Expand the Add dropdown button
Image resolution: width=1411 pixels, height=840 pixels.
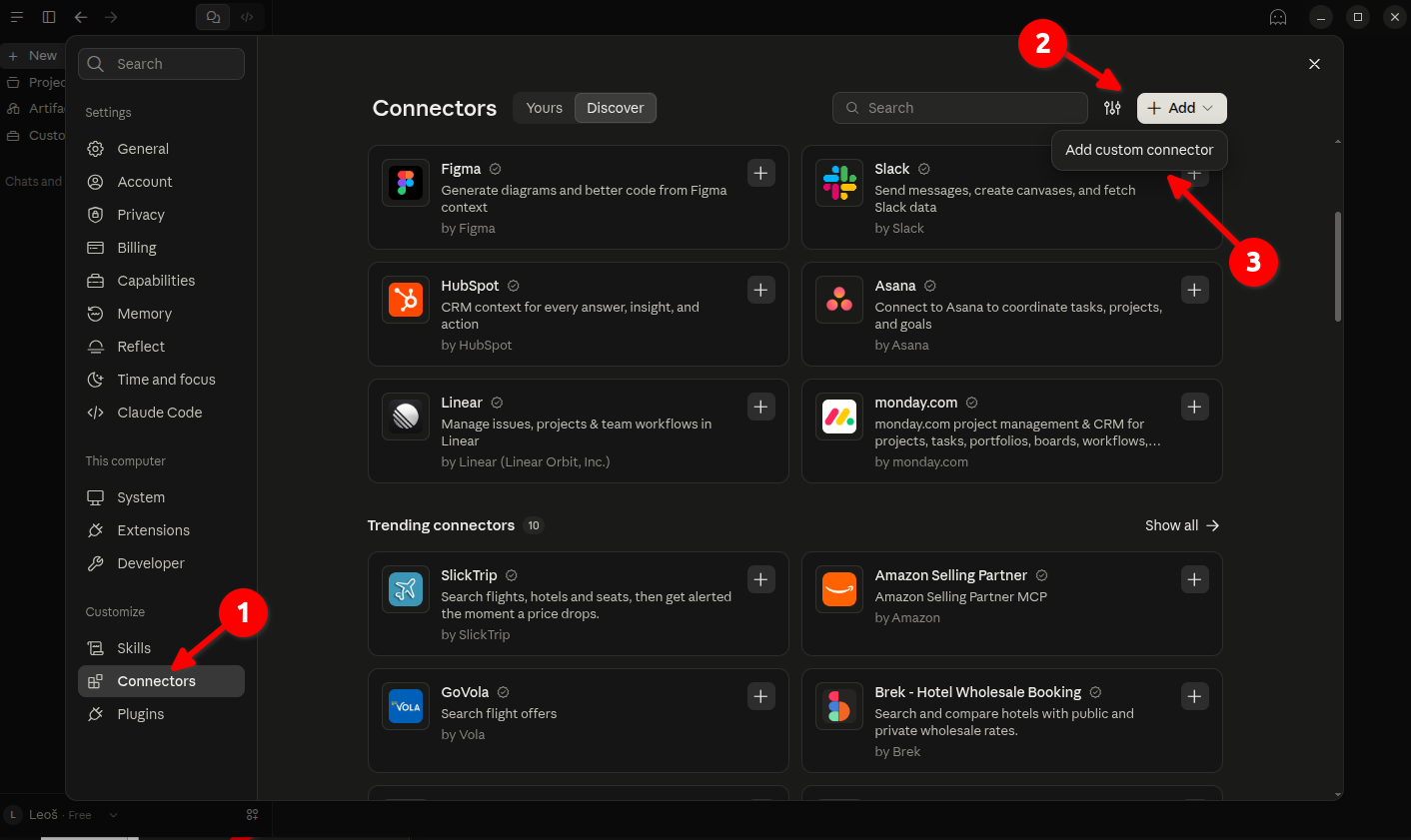(1182, 108)
